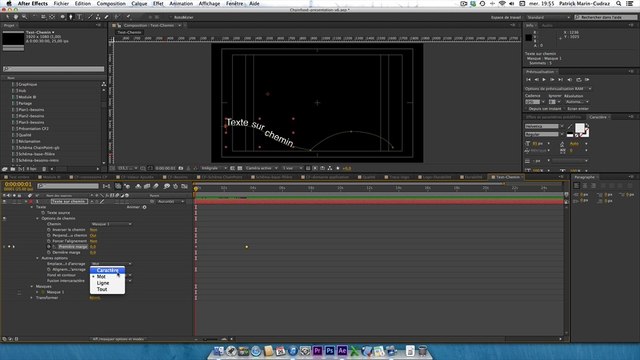This screenshot has width=640, height=360.
Task: Select the Horizontal Type tool
Action: pos(79,17)
